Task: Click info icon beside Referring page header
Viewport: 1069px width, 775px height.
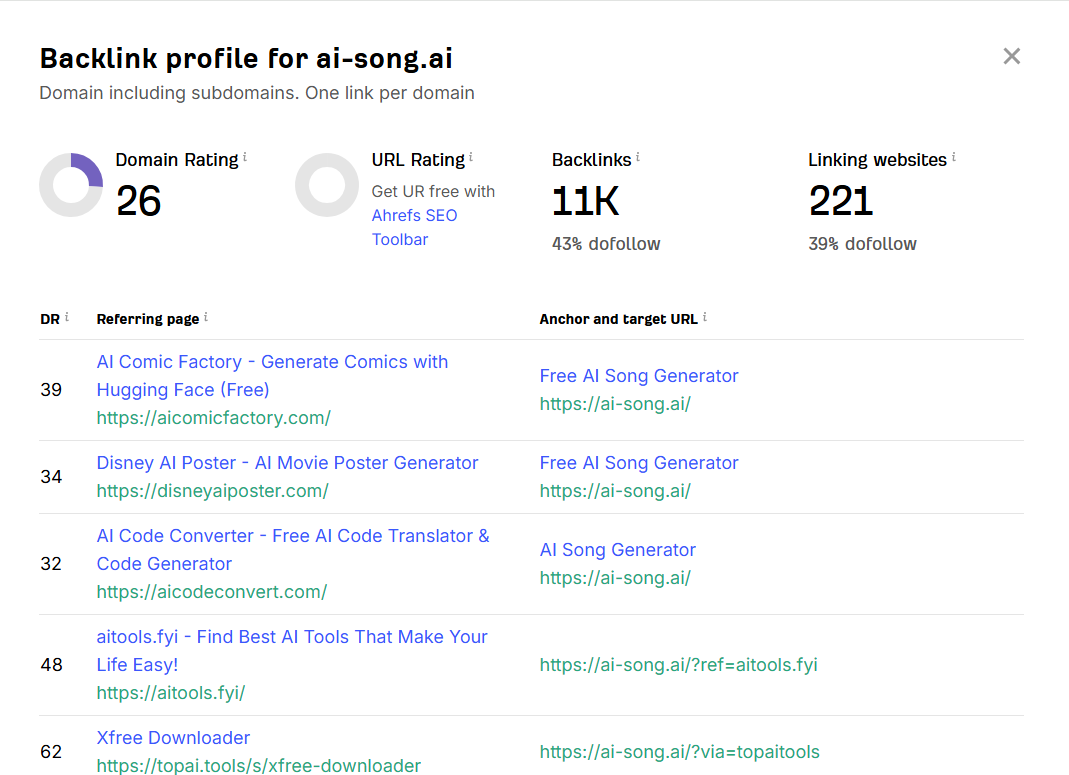Action: pos(206,317)
